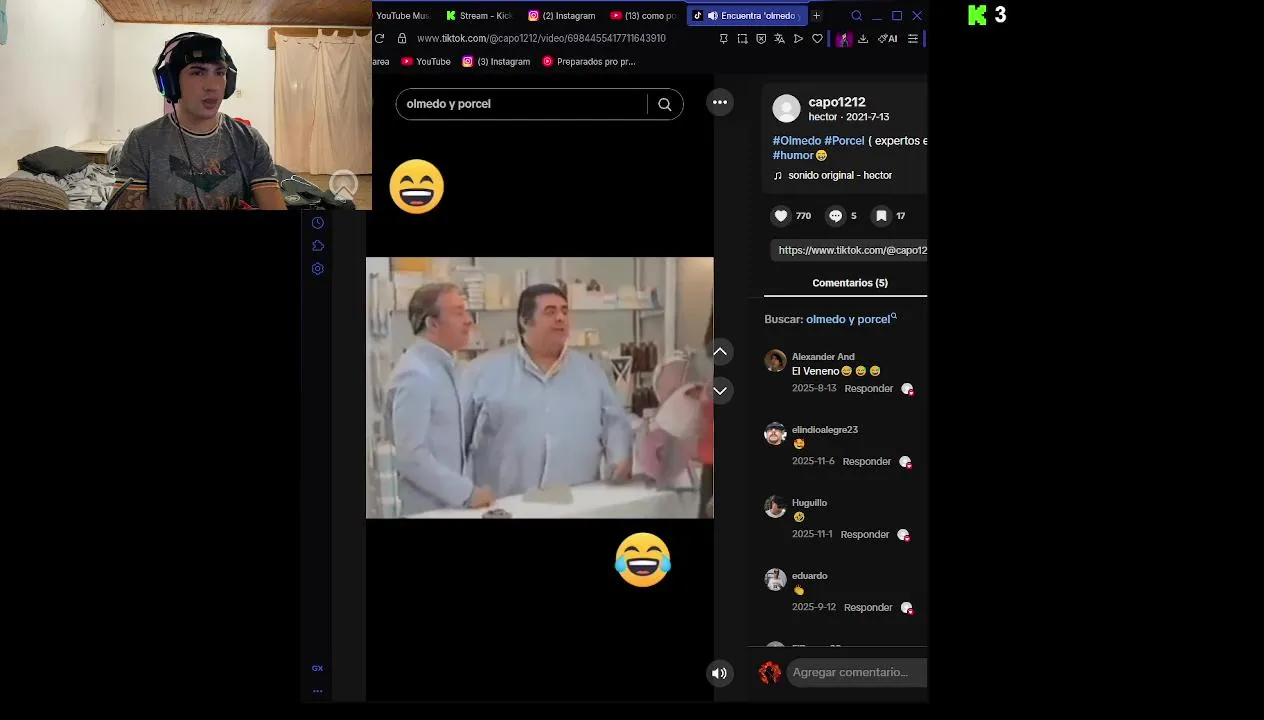Open the sidebar three-dots menu at bottom
Screen dimensions: 1264x720
pyautogui.click(x=317, y=690)
